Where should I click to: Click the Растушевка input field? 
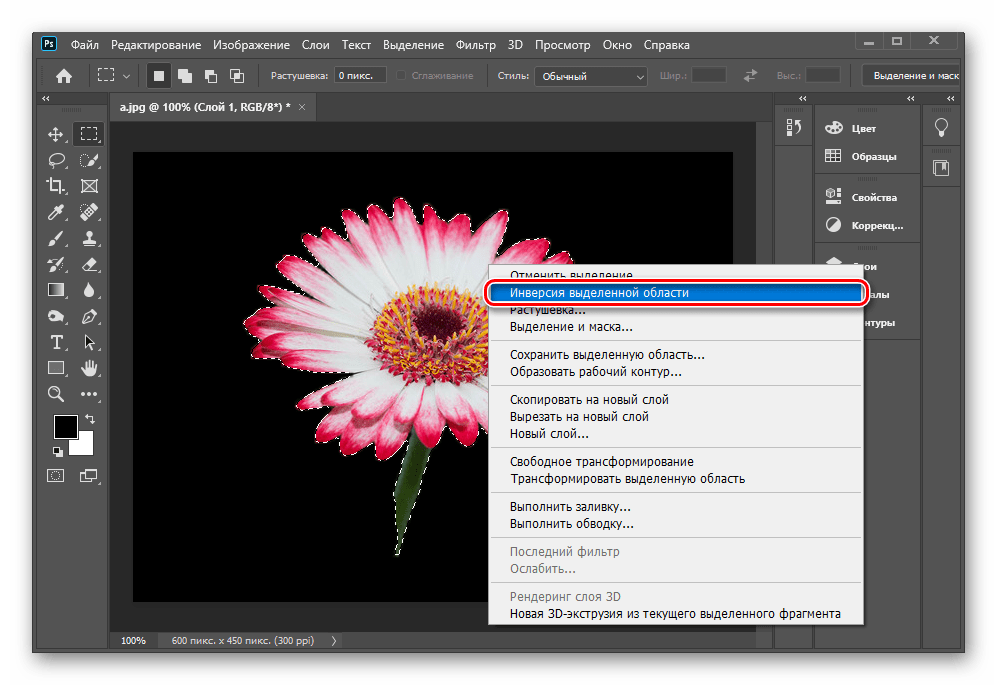[x=361, y=76]
